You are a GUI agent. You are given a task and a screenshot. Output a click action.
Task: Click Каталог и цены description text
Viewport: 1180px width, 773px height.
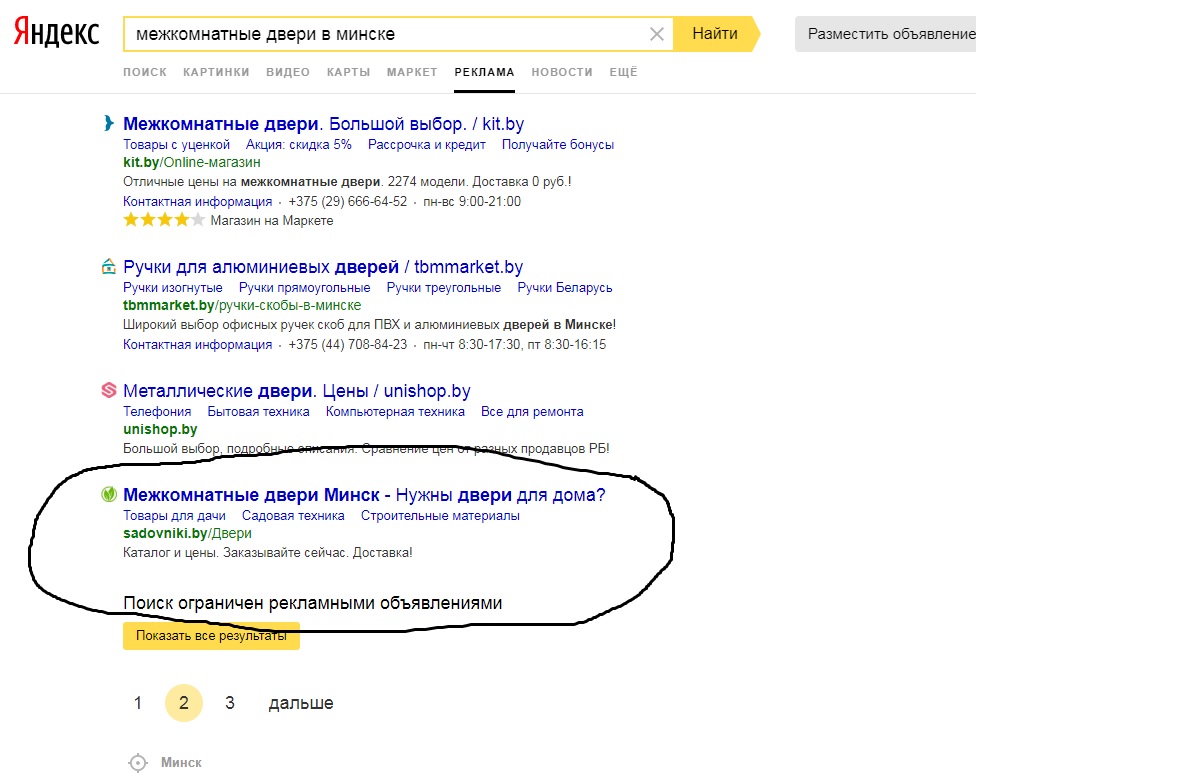267,552
